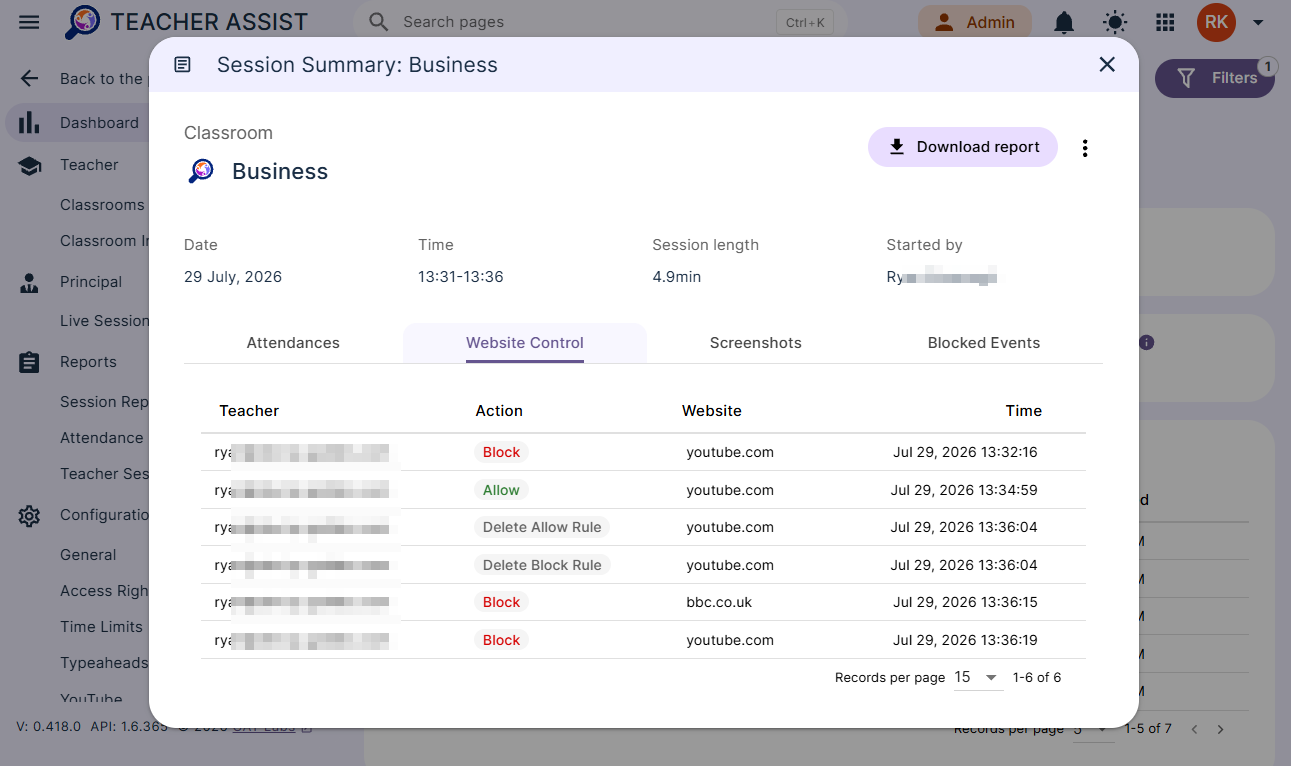Open the notifications bell
1291x766 pixels.
tap(1064, 22)
